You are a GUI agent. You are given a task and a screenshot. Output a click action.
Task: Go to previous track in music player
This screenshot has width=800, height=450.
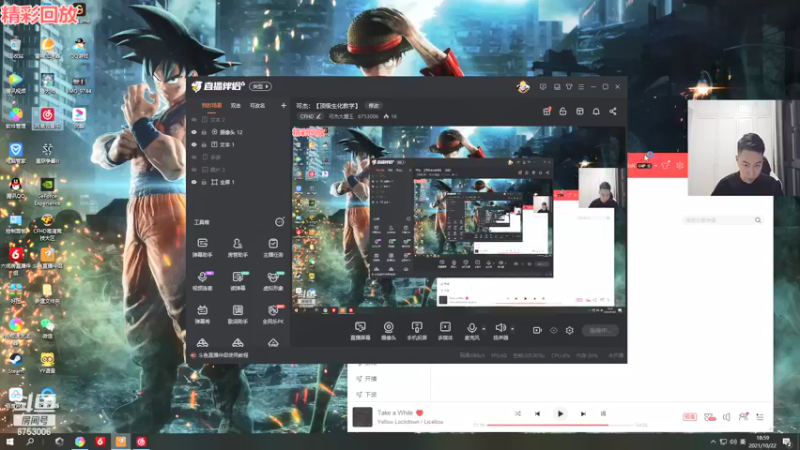pos(537,414)
